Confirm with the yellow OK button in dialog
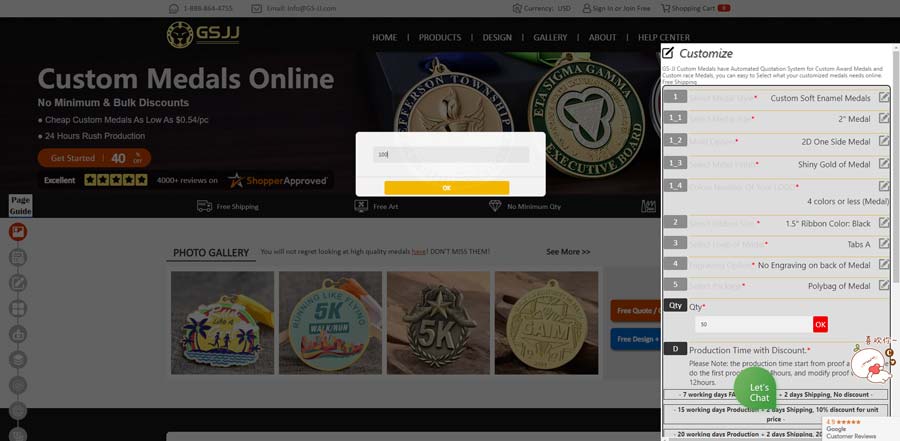 [x=447, y=188]
